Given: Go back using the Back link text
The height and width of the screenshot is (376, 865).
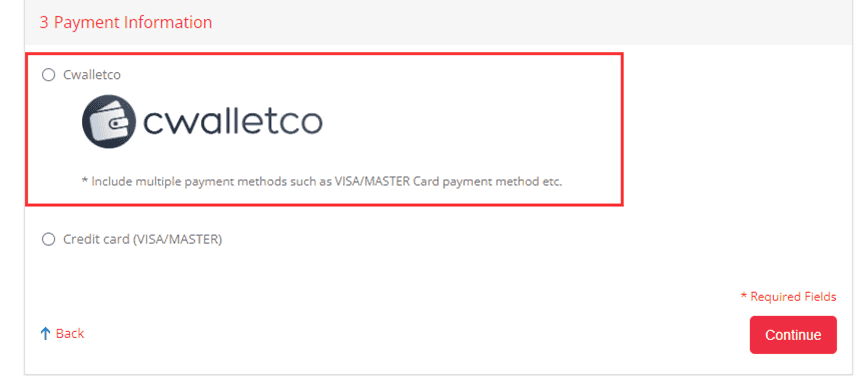Looking at the screenshot, I should point(70,334).
